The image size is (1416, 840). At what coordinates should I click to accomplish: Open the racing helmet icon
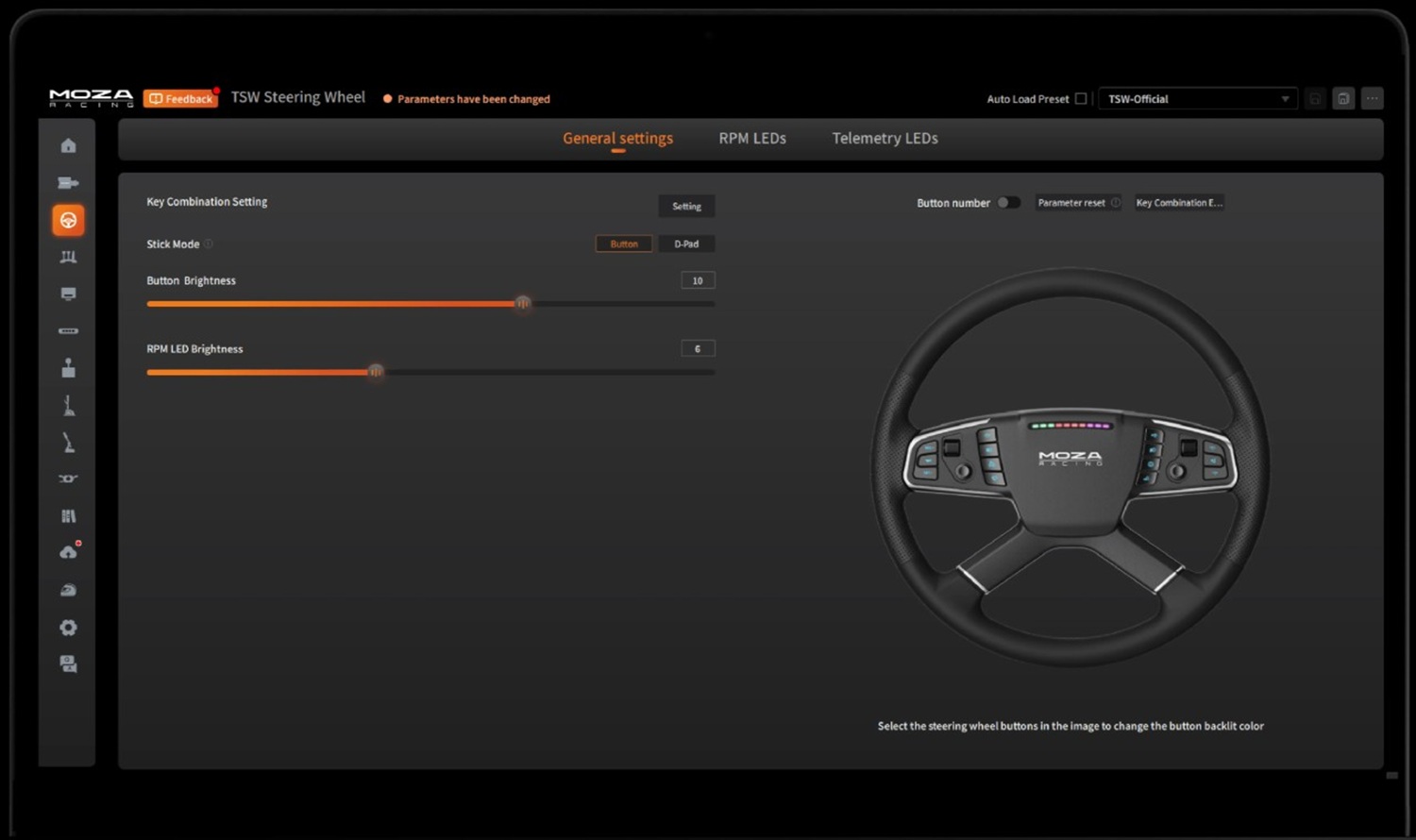click(68, 590)
